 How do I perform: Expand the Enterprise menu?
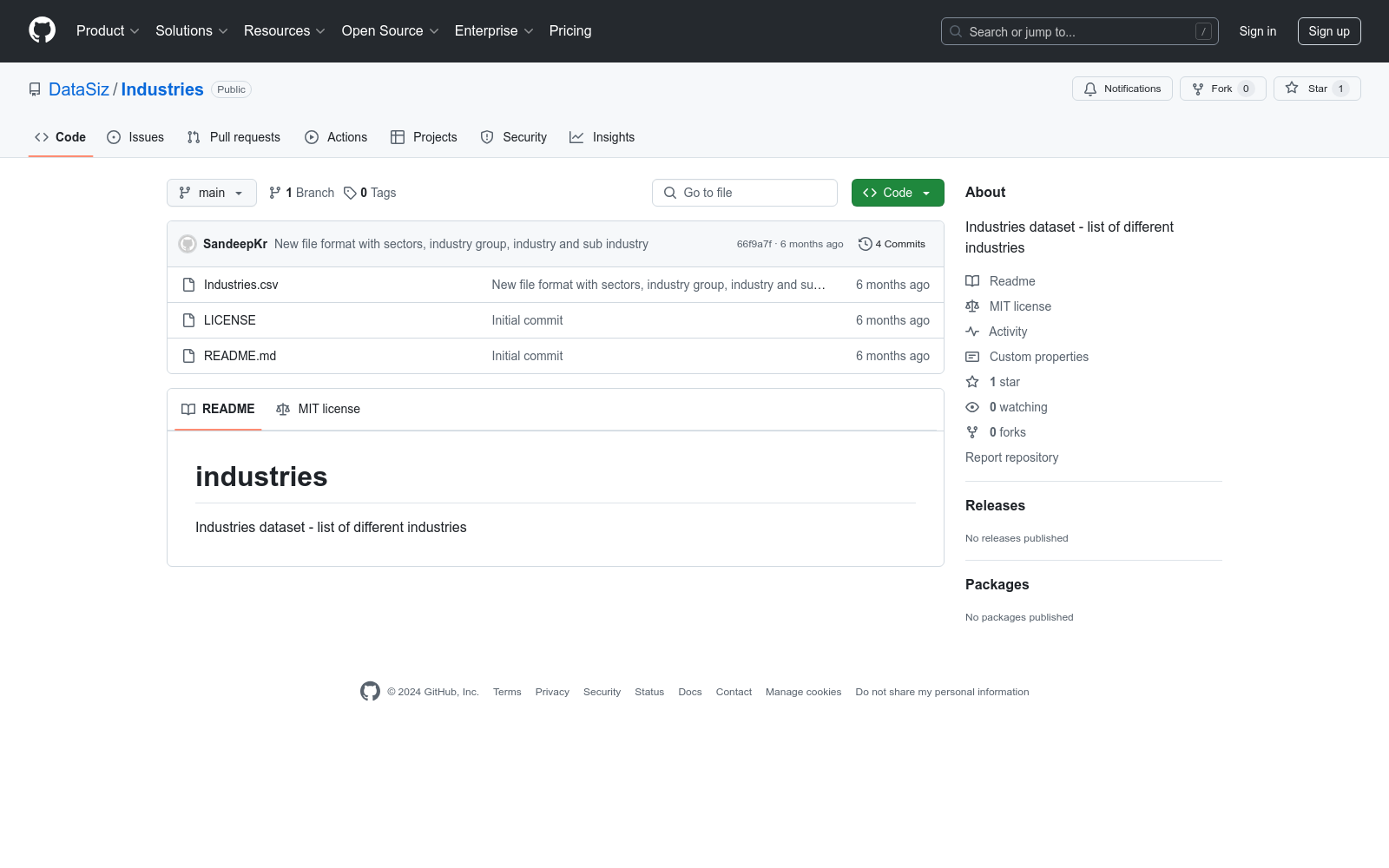pyautogui.click(x=494, y=31)
